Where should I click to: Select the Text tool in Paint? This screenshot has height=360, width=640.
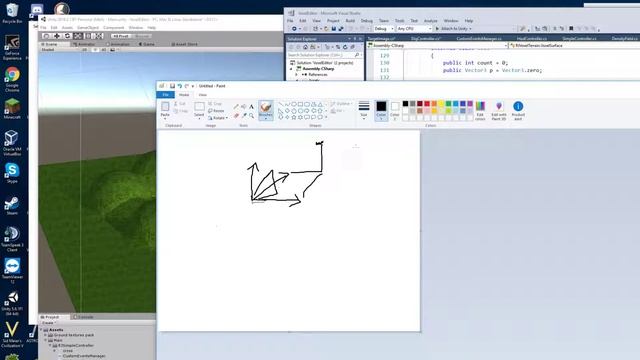[x=251, y=107]
